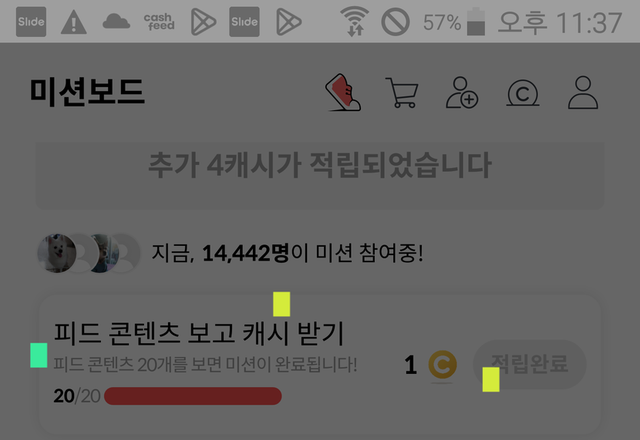
Task: Tap the battery indicator icon
Action: (x=476, y=21)
